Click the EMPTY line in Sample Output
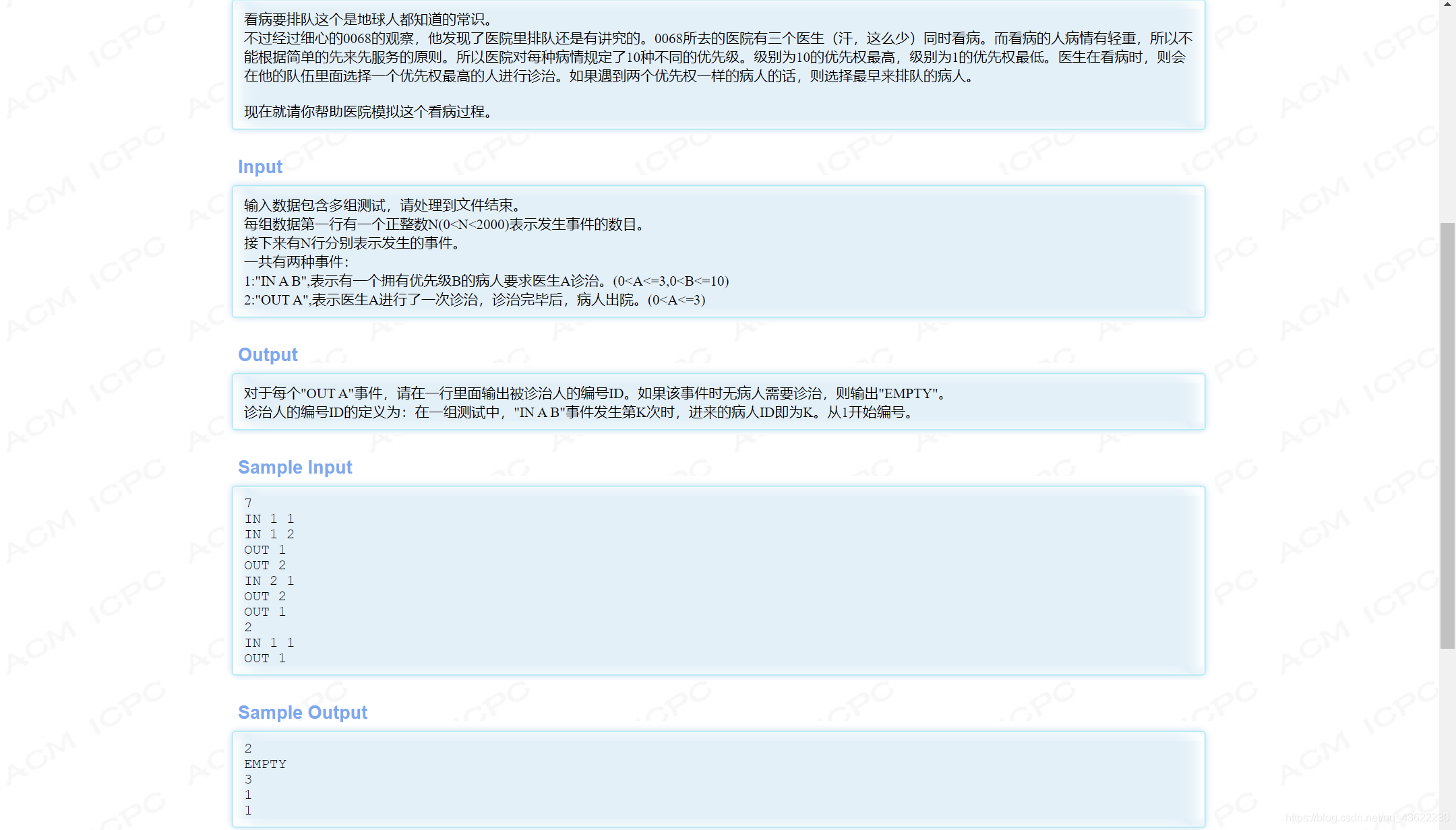This screenshot has height=830, width=1456. [x=265, y=764]
